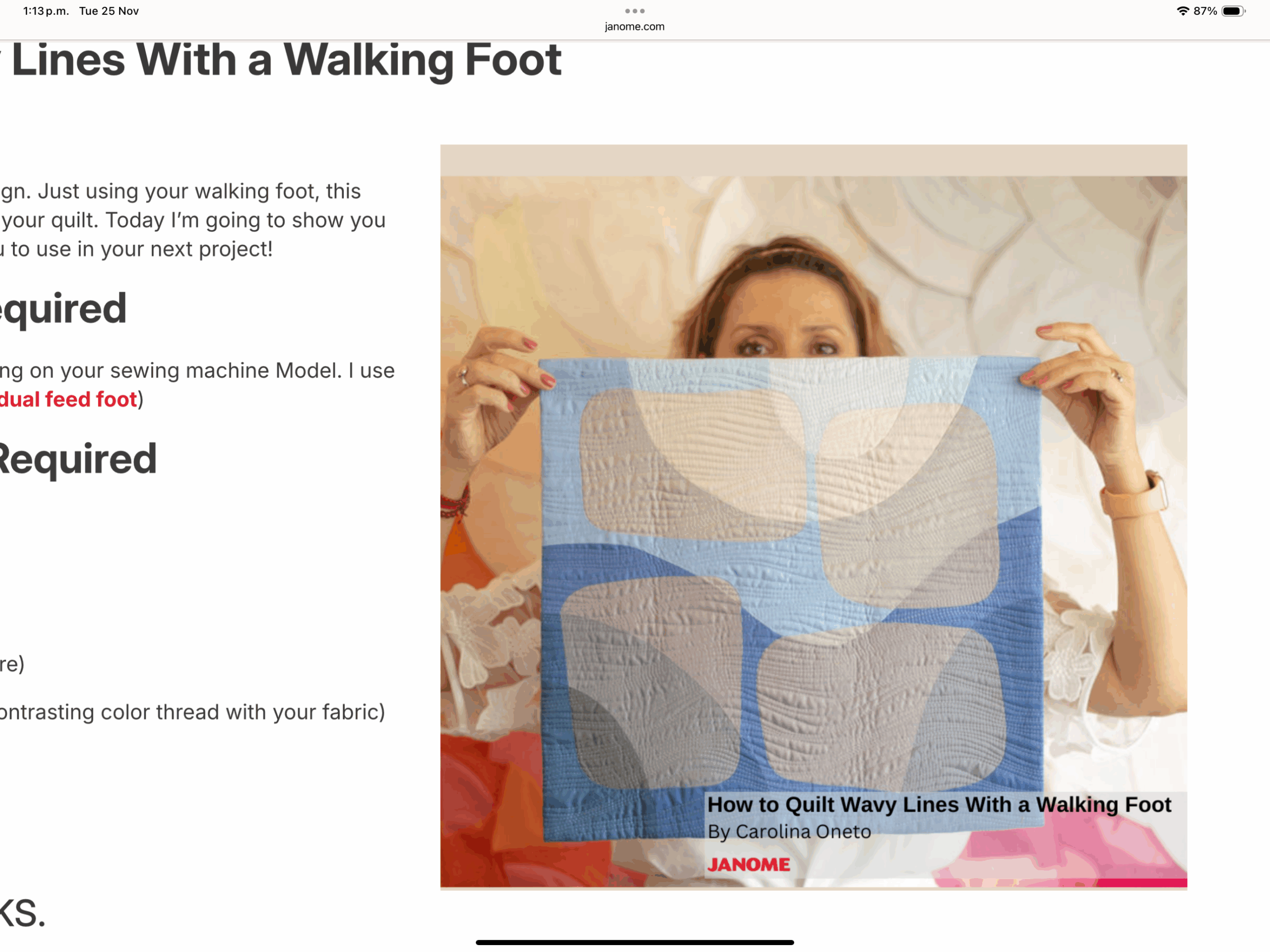The width and height of the screenshot is (1270, 952).
Task: Click the beige band above the image
Action: 813,161
